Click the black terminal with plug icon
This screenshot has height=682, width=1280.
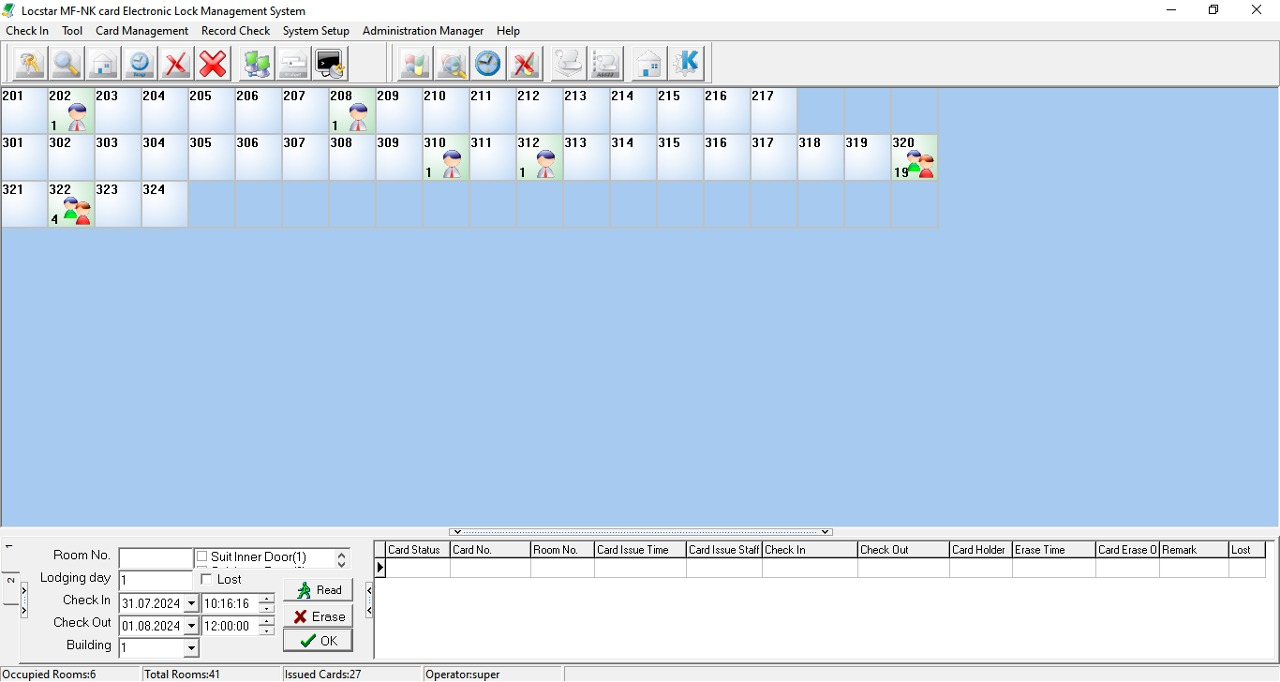pos(330,64)
